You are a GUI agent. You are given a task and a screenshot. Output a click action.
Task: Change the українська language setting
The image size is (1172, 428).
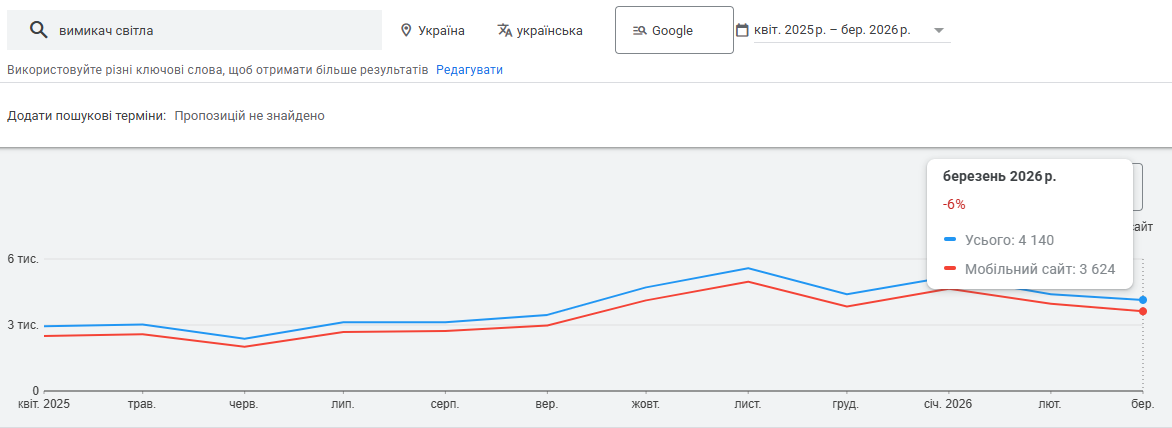(x=549, y=30)
